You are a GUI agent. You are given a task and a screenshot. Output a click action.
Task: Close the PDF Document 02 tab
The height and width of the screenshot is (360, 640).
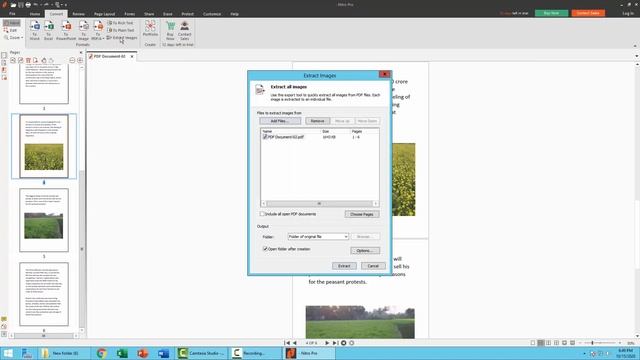point(132,56)
